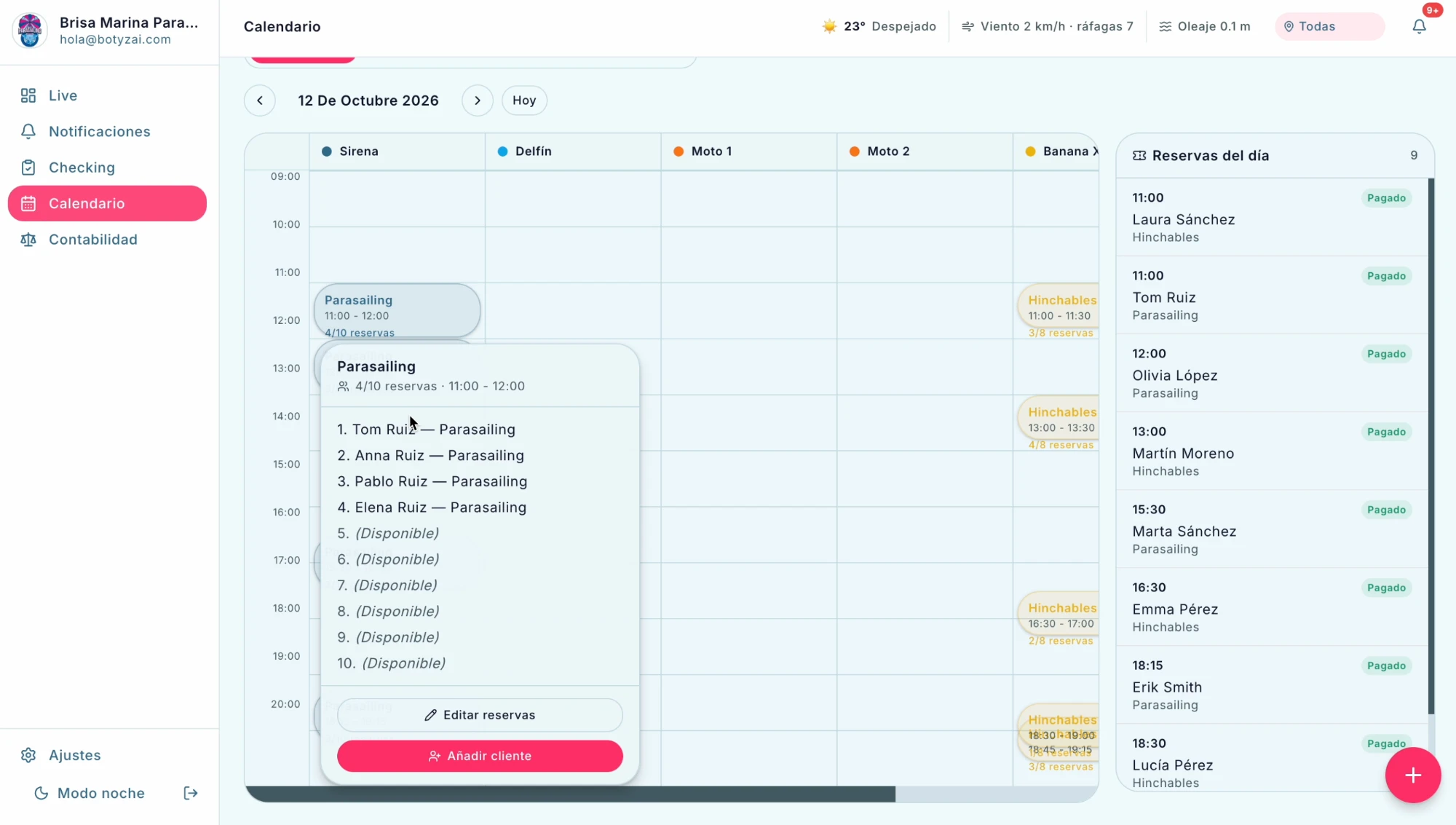
Task: Click the waves icon beside Oleaje
Action: point(1166,27)
